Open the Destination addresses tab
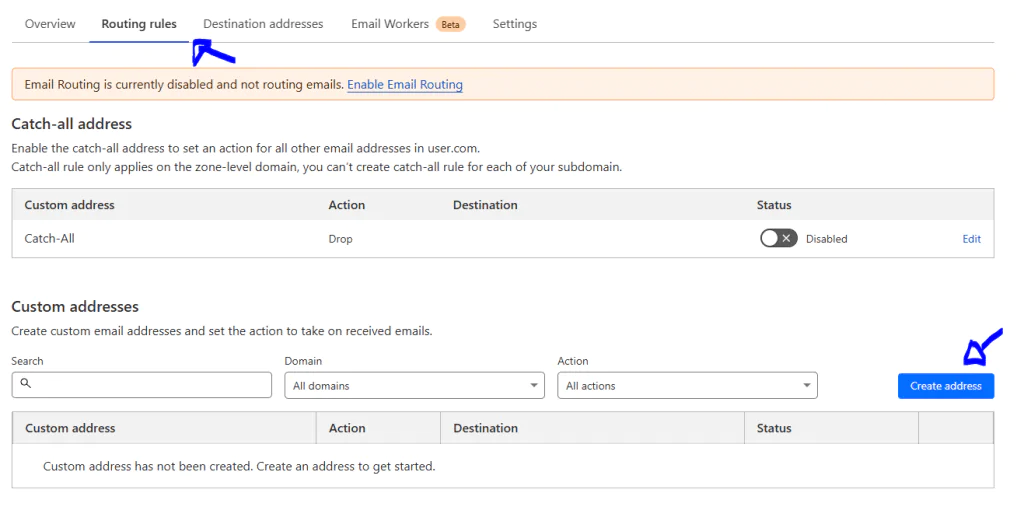This screenshot has width=1024, height=528. point(263,24)
